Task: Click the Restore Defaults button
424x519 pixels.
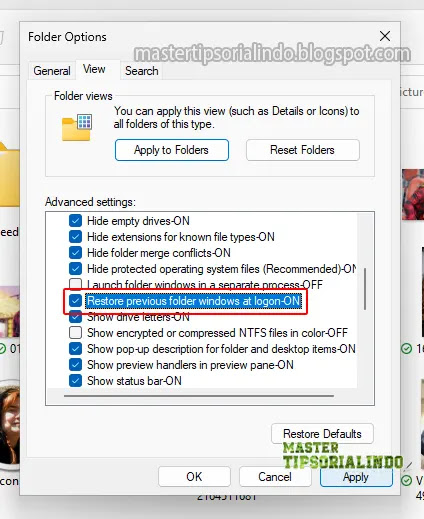Action: tap(322, 434)
